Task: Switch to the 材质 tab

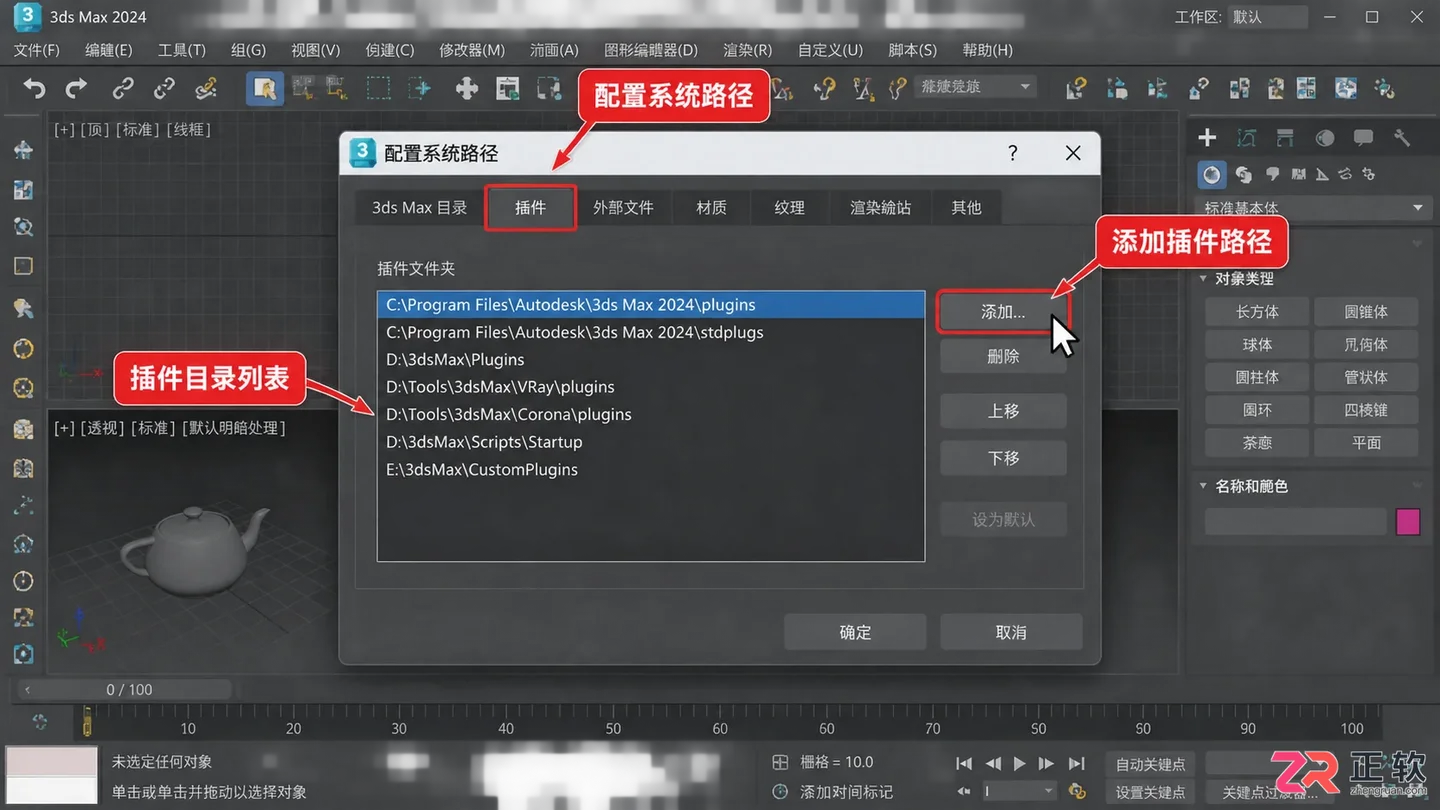Action: (x=711, y=208)
